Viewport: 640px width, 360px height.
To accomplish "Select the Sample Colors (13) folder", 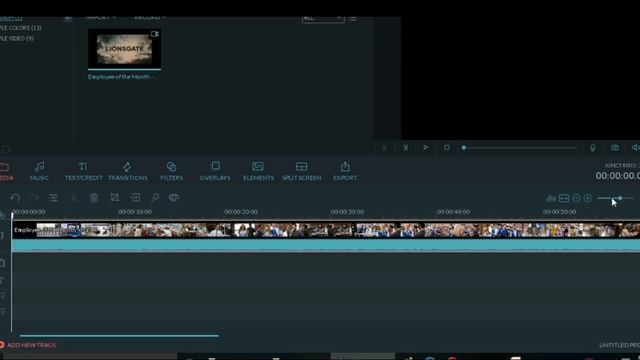I will coord(20,28).
